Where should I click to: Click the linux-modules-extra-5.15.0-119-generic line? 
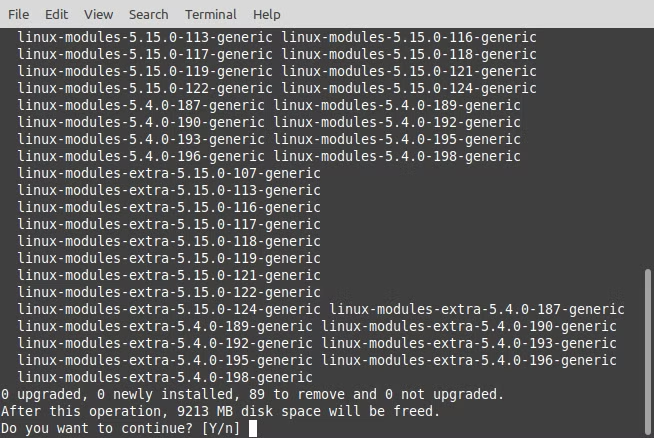click(169, 258)
